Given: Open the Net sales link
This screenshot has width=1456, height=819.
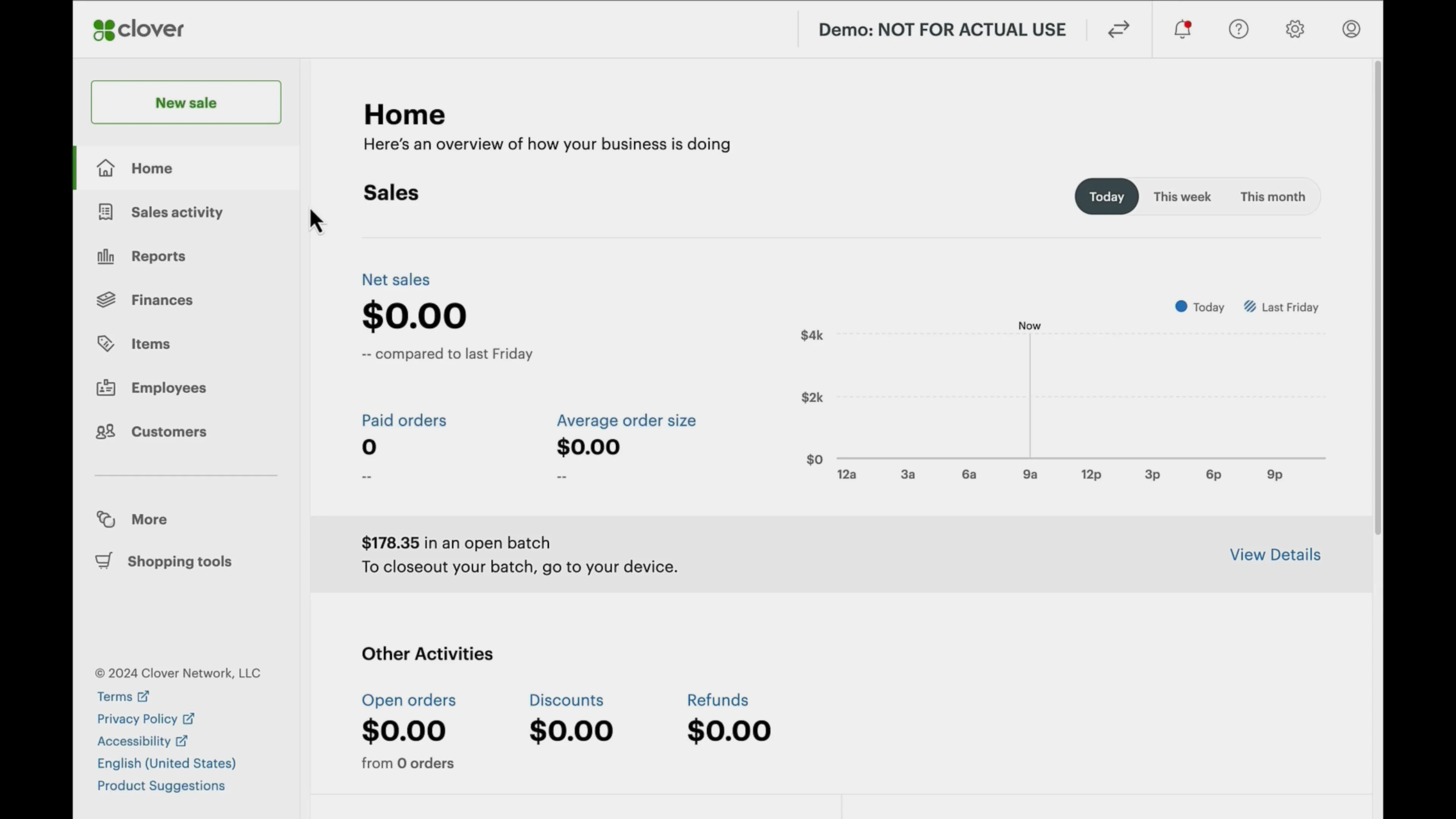Looking at the screenshot, I should pyautogui.click(x=395, y=279).
